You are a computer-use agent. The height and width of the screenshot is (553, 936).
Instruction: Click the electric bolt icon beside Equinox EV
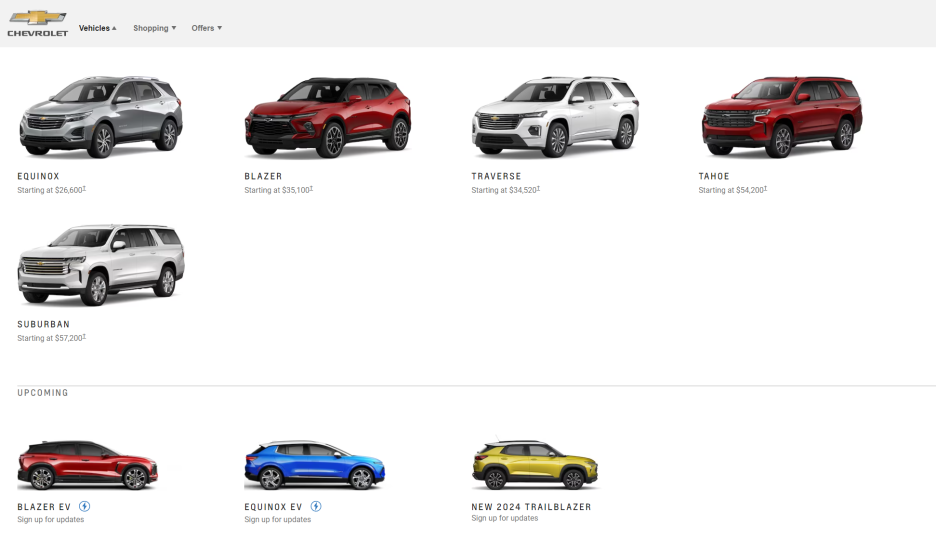tap(316, 506)
